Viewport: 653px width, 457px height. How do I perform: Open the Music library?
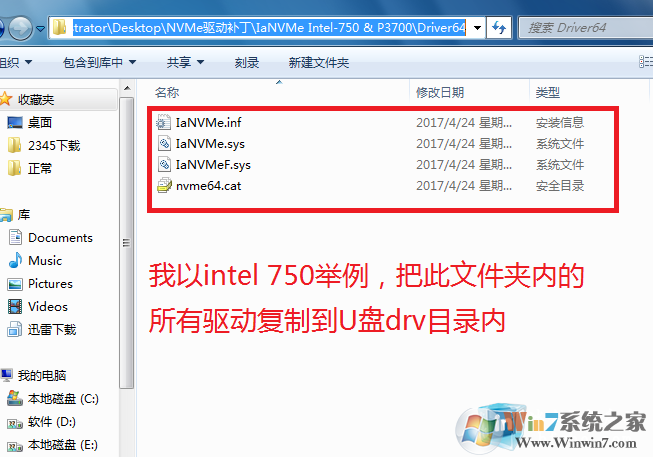[45, 260]
